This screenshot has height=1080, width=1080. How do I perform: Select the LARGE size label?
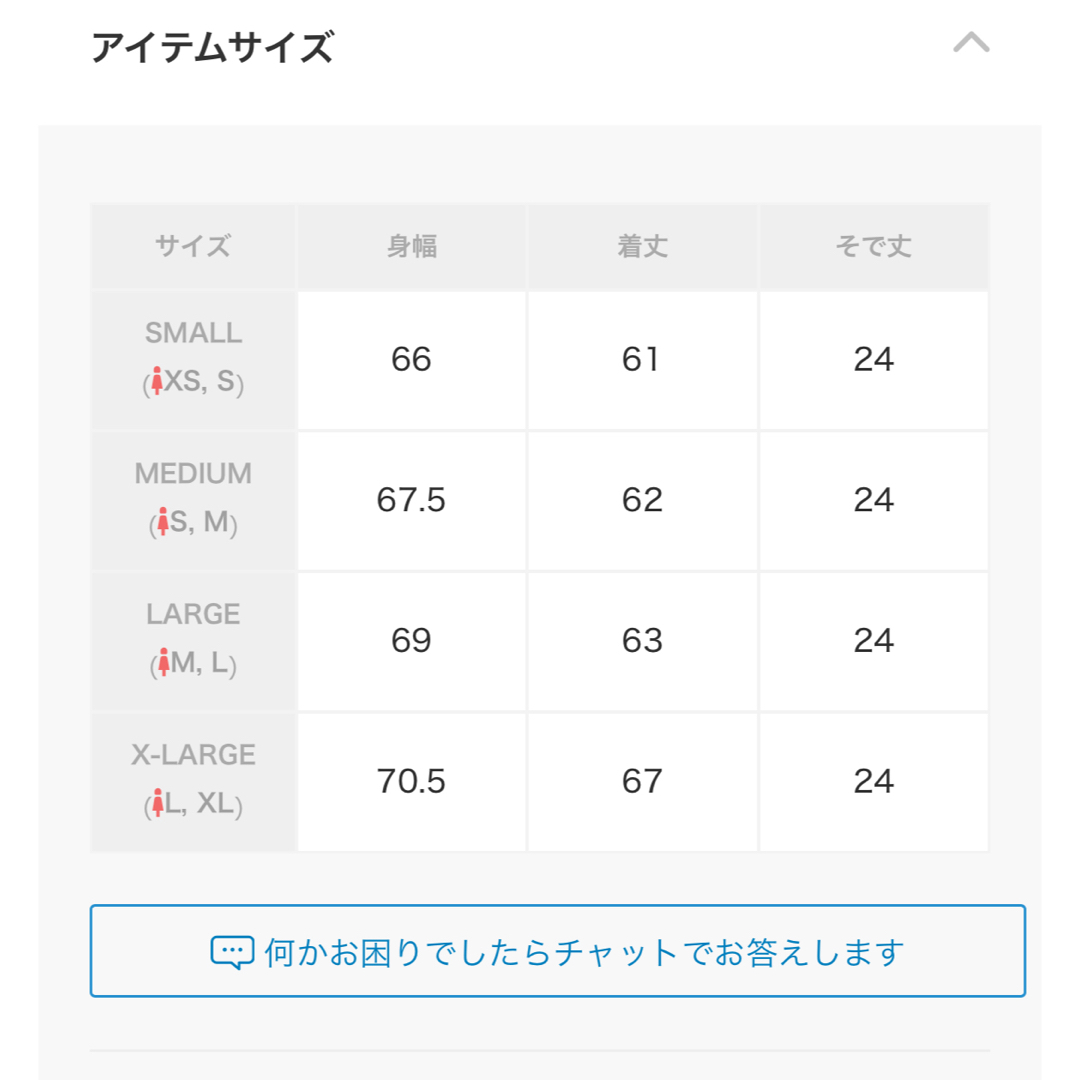tap(194, 614)
